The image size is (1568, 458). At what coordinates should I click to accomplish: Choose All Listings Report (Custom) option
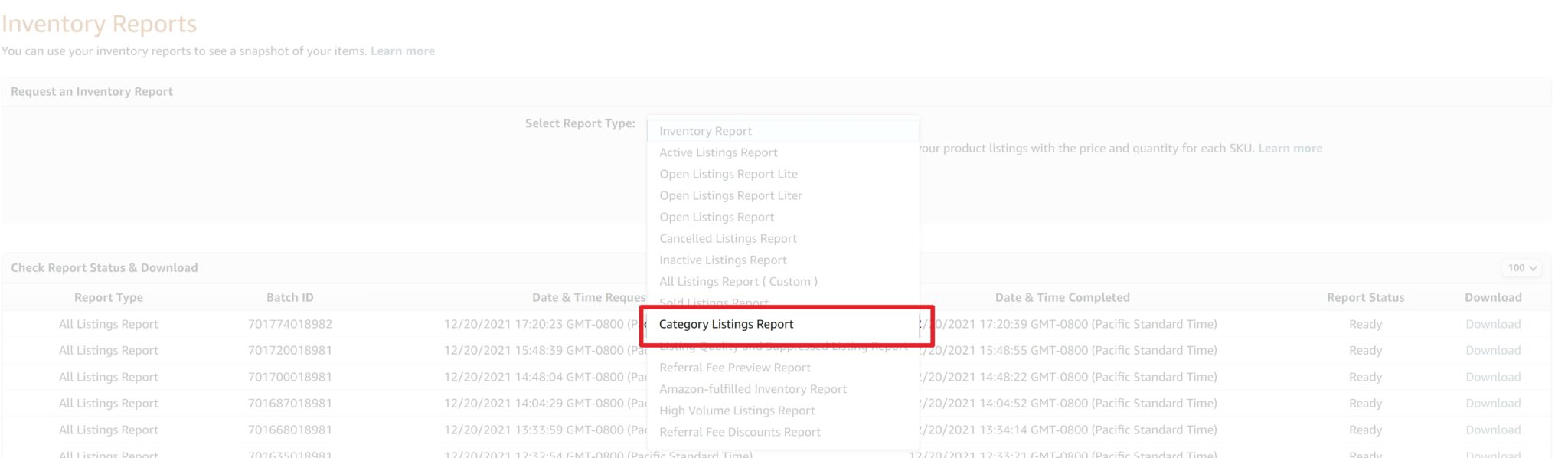(738, 281)
